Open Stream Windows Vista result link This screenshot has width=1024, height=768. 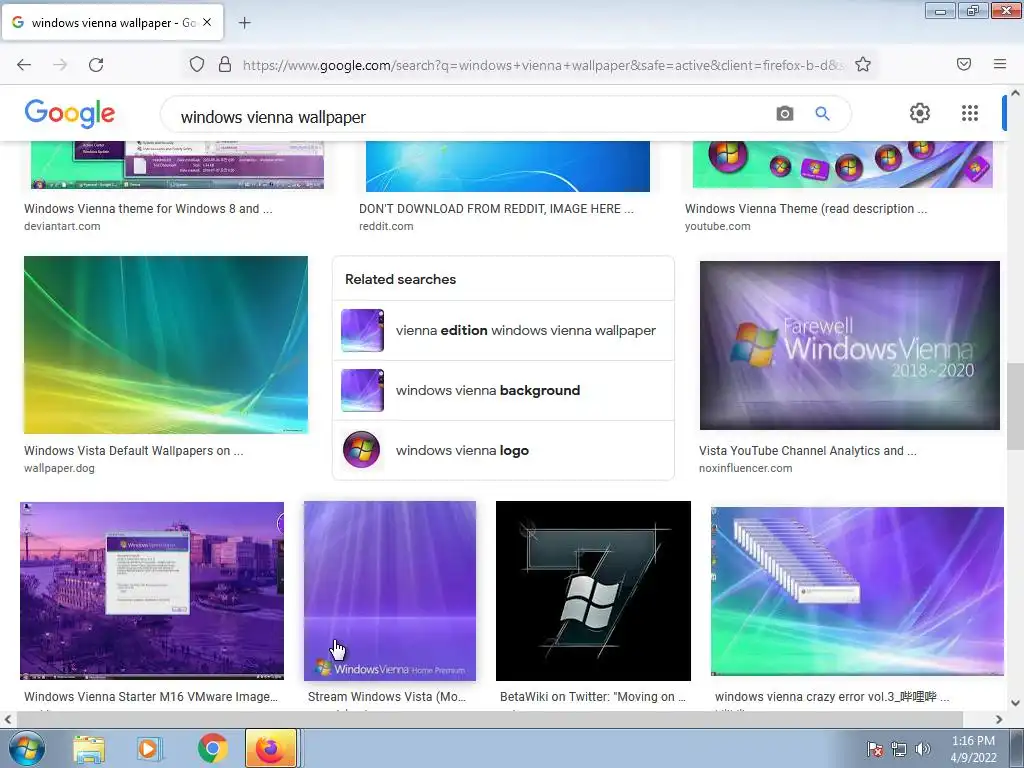[387, 697]
